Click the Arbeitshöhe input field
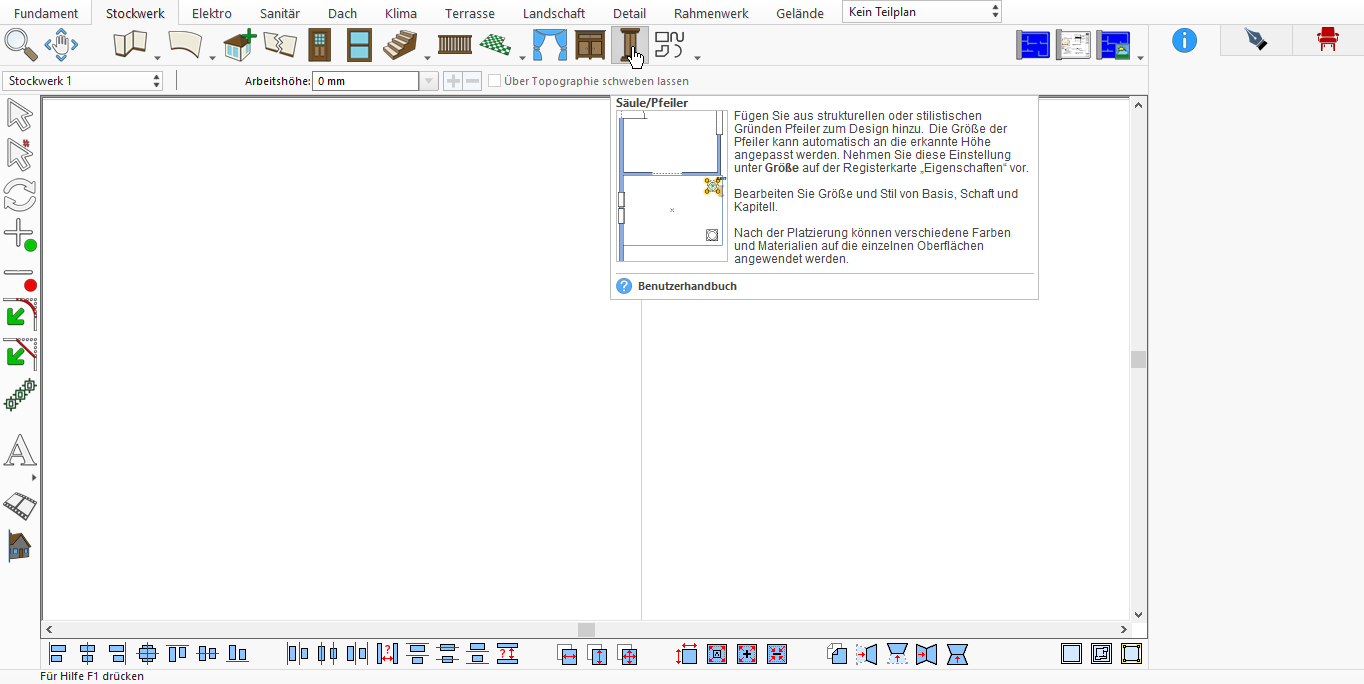Screen dimensions: 1364x684 tap(366, 81)
